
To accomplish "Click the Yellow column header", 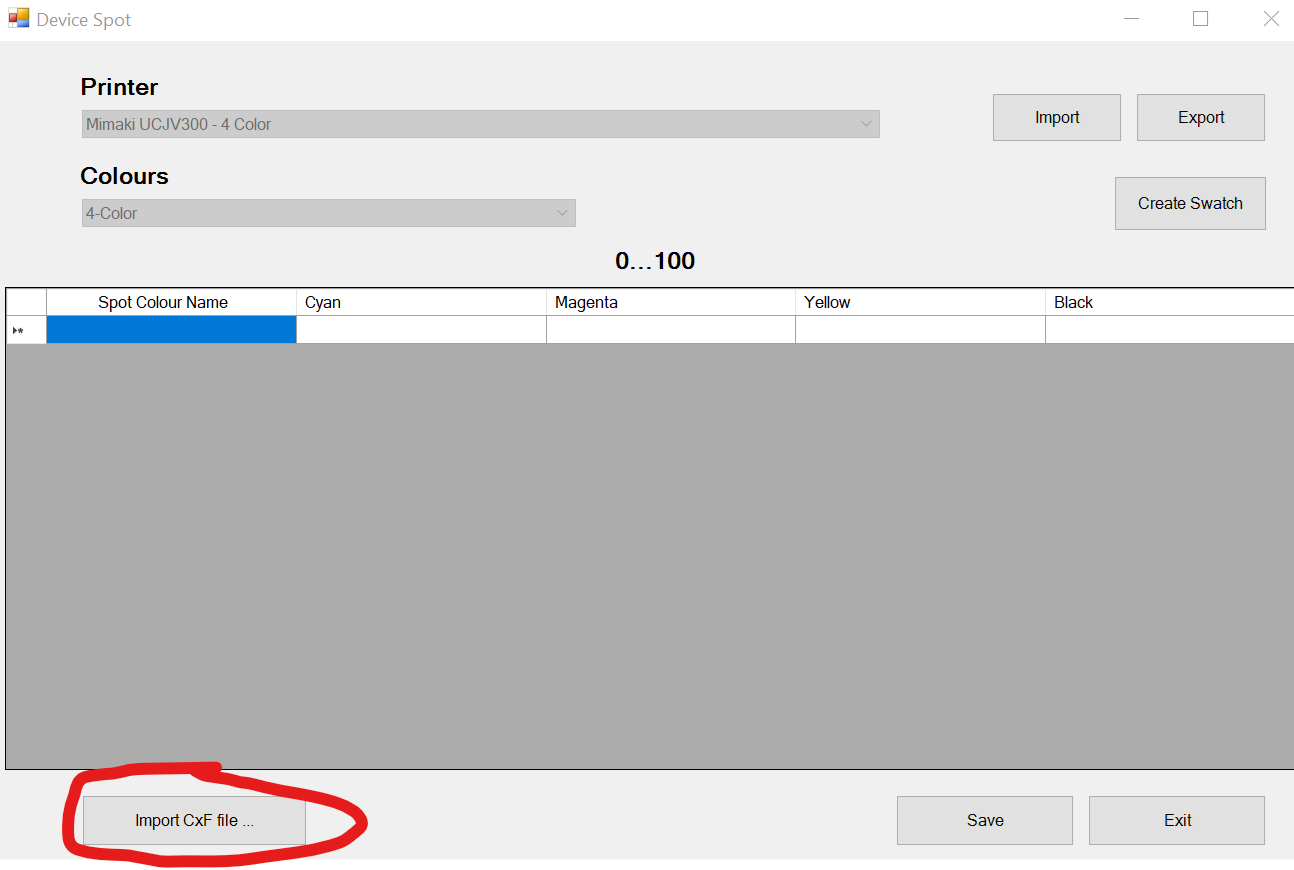I will (x=920, y=303).
